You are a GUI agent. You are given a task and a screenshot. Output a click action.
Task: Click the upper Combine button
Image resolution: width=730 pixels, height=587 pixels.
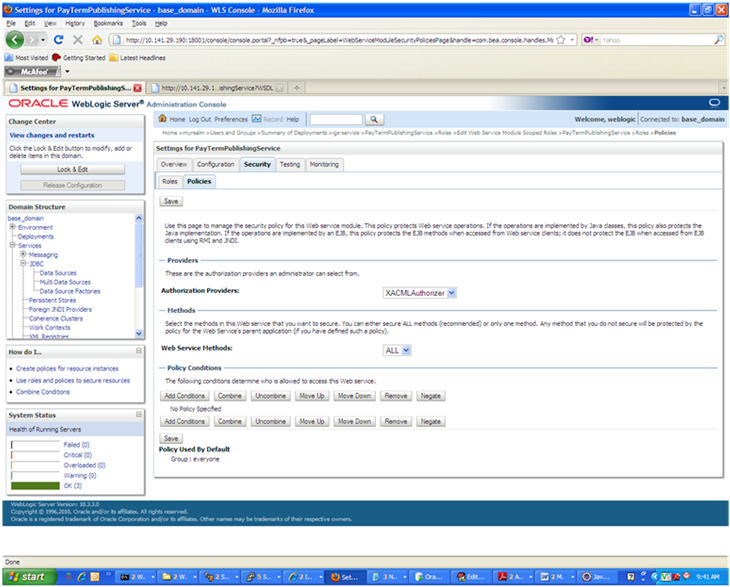point(230,396)
